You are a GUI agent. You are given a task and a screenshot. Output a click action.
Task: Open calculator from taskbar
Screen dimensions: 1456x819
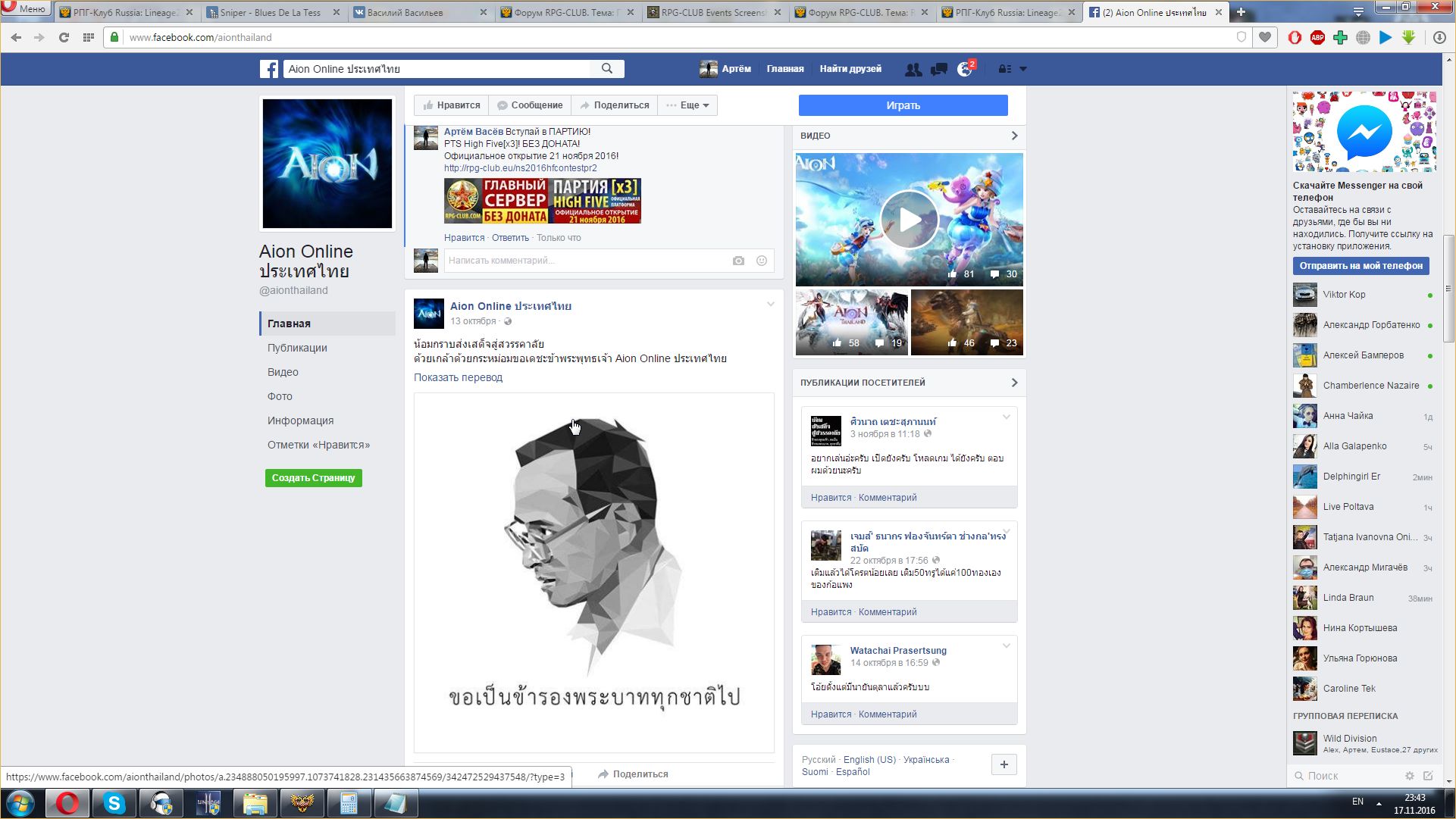point(349,803)
